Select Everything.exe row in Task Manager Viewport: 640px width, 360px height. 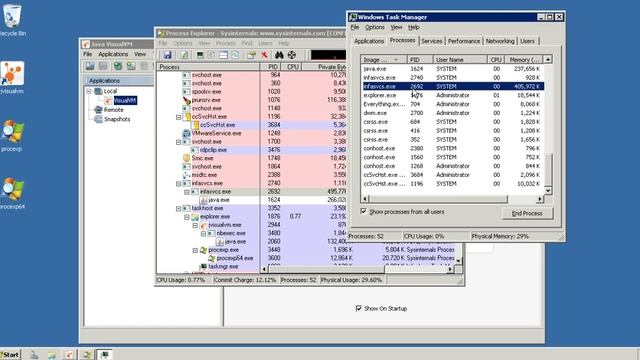coord(453,104)
